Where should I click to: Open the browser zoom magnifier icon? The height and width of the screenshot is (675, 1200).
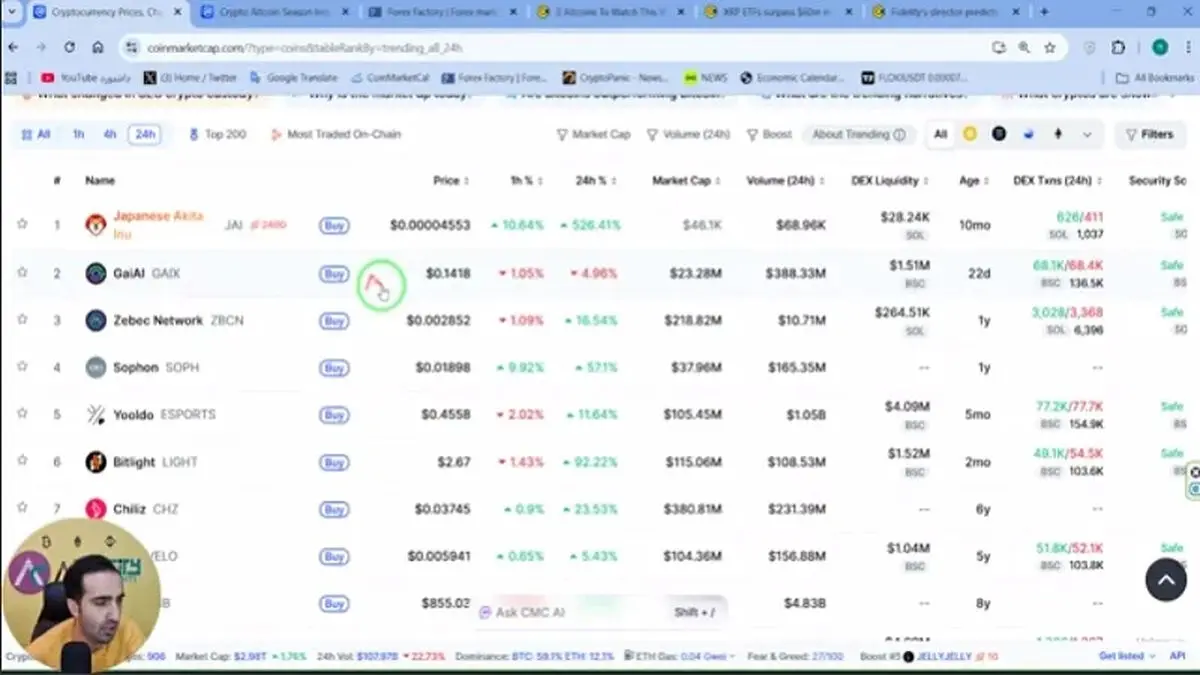[x=1024, y=47]
